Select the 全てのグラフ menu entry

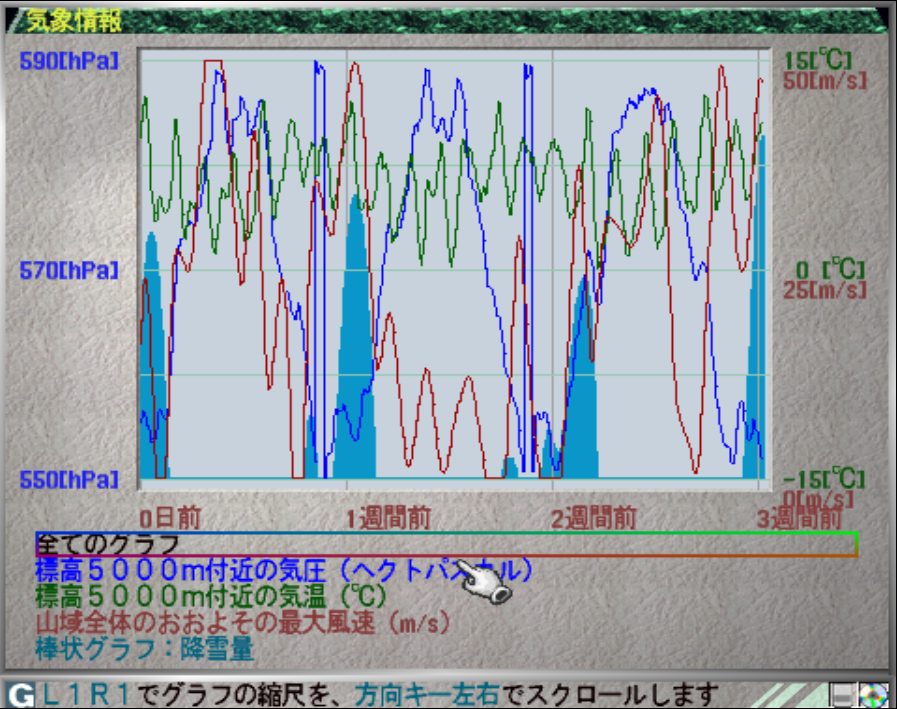(x=446, y=544)
